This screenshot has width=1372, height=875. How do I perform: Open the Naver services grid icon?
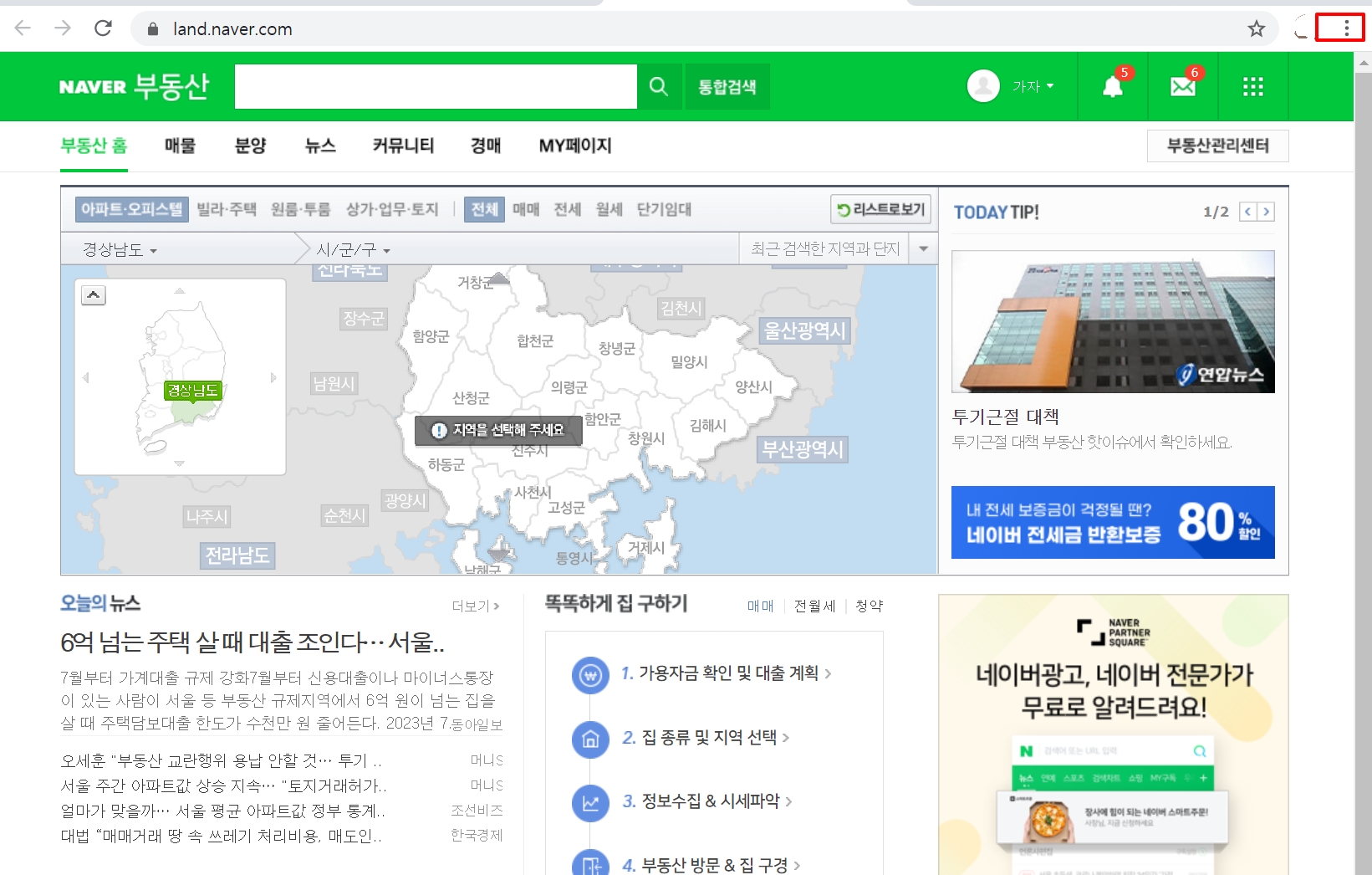pyautogui.click(x=1252, y=86)
